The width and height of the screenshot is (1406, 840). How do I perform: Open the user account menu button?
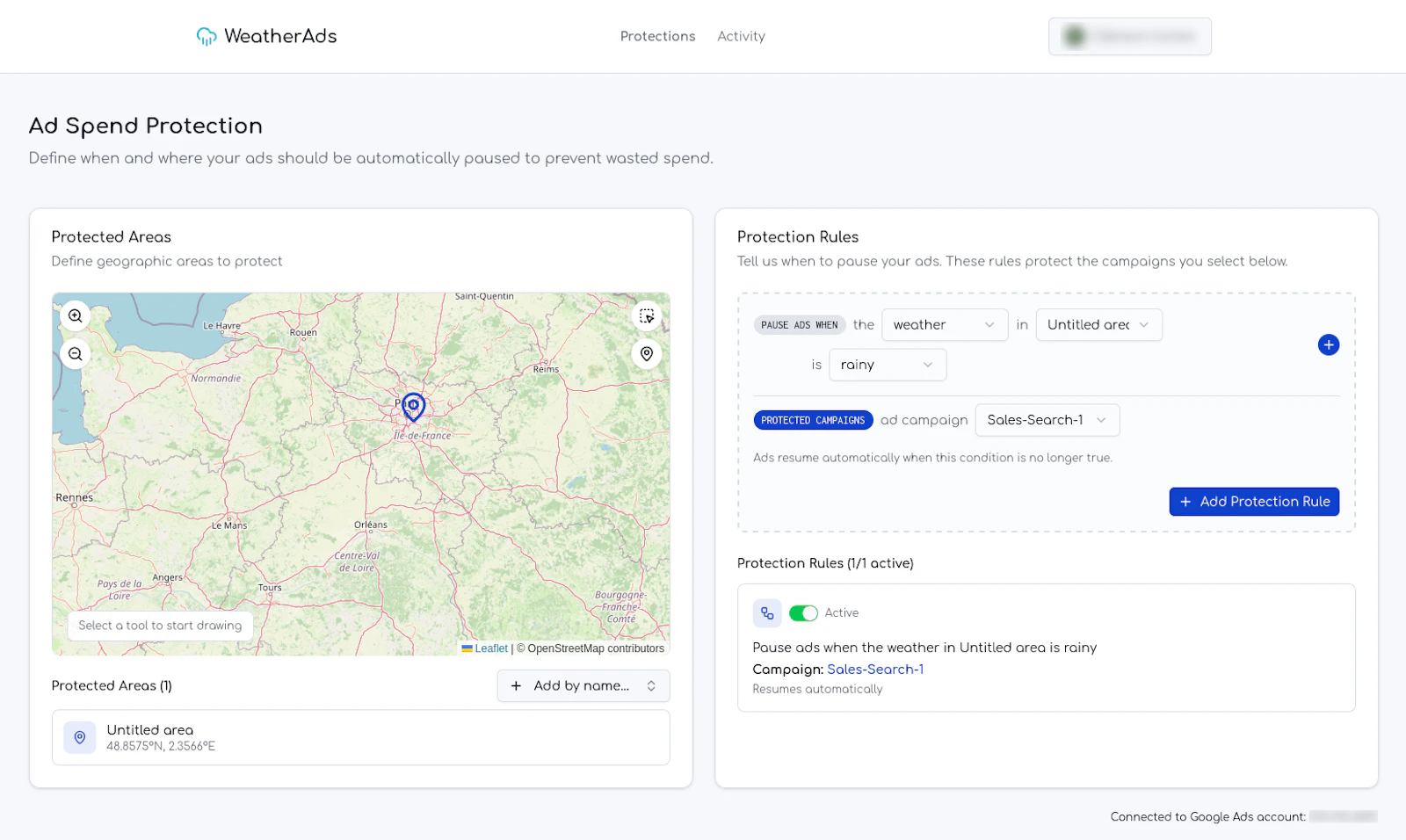click(1130, 37)
